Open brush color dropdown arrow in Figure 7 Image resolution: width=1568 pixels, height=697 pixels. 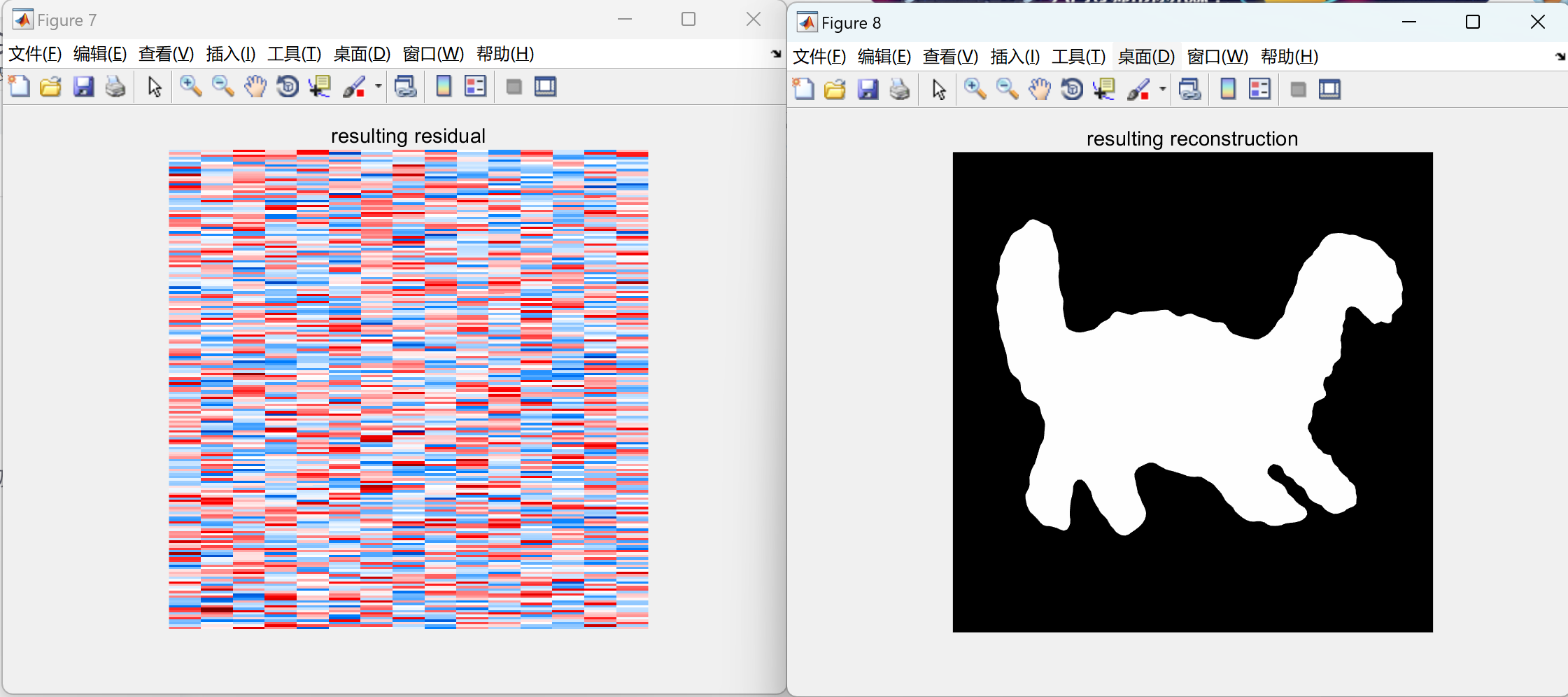[x=378, y=87]
